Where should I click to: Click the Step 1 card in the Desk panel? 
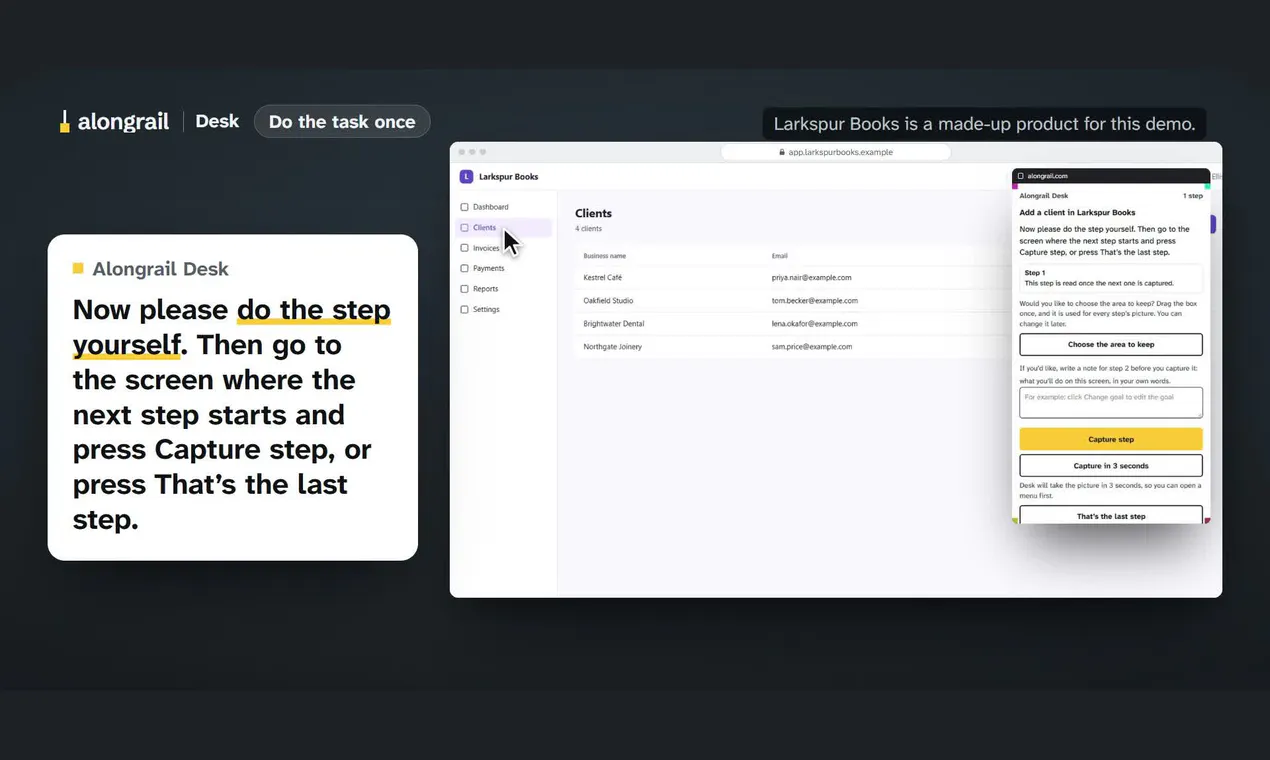(x=1111, y=278)
